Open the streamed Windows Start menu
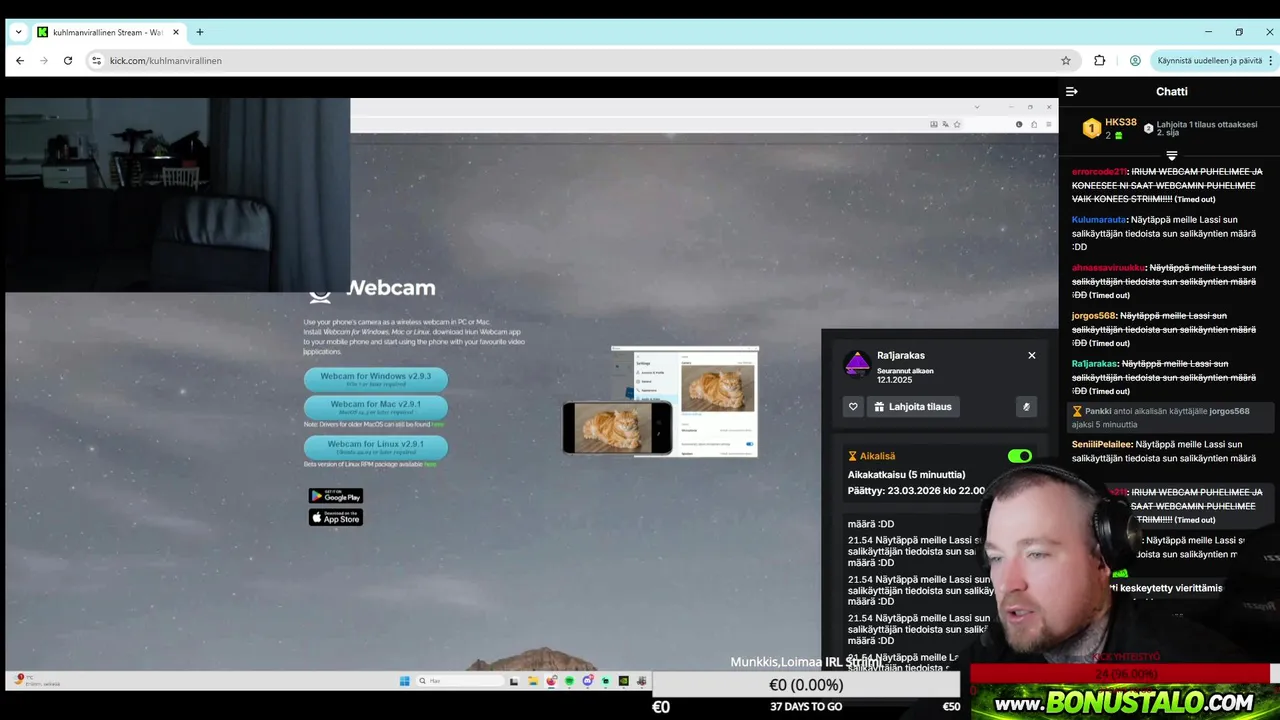1280x720 pixels. pos(405,681)
